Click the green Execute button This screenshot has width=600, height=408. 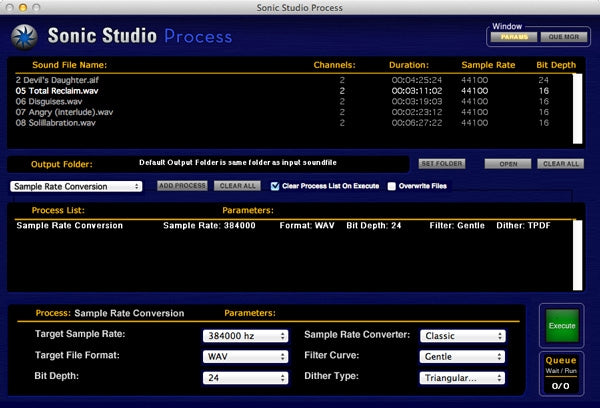pyautogui.click(x=562, y=326)
